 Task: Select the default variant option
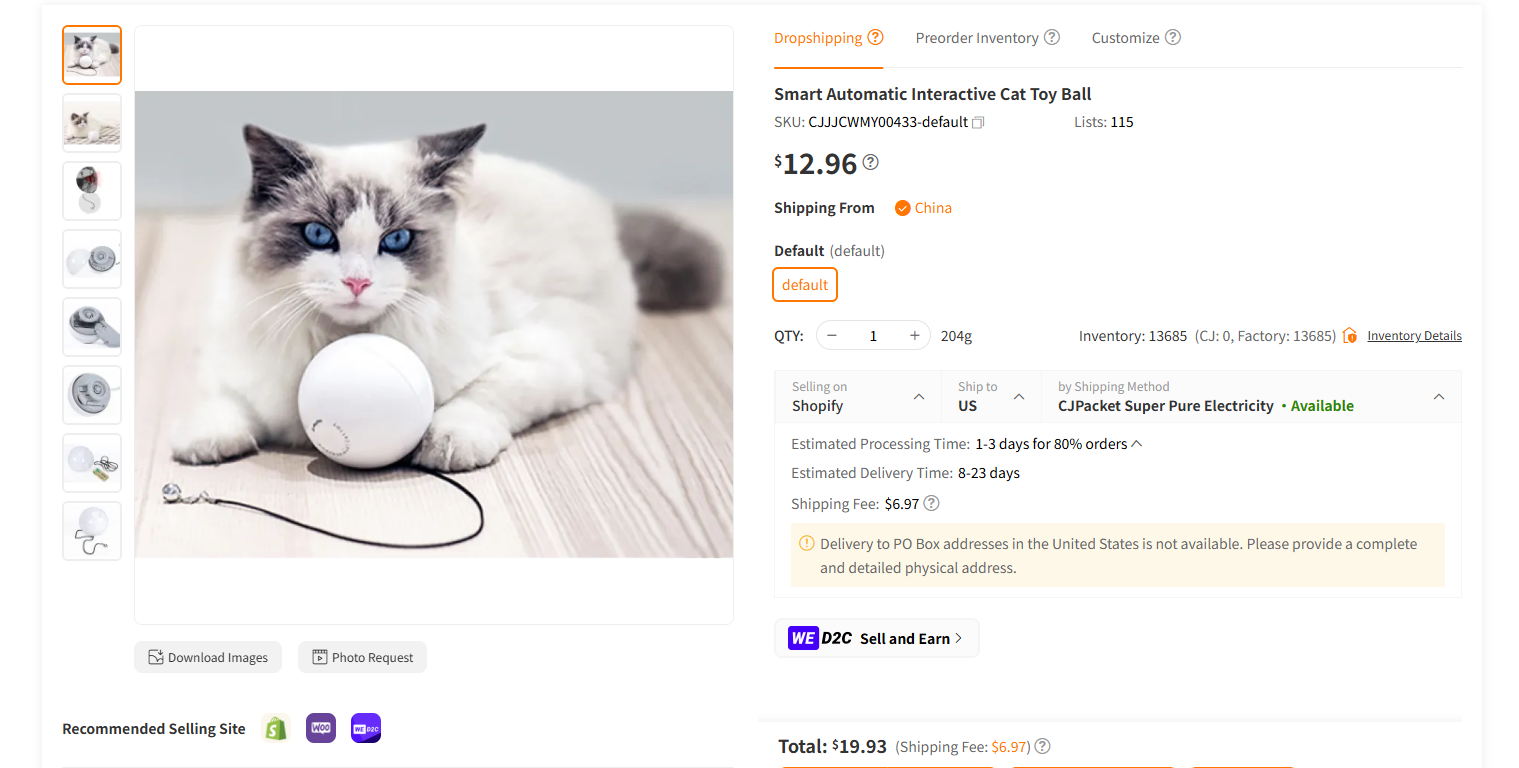804,284
